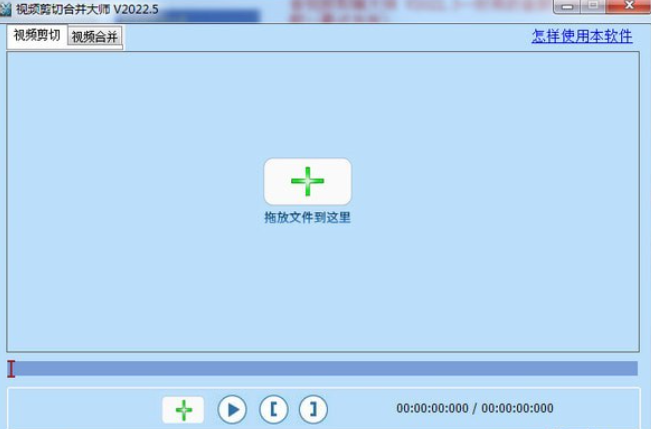Open the 怎样使用本软件 help link
Viewport: 651px width, 429px height.
point(582,36)
